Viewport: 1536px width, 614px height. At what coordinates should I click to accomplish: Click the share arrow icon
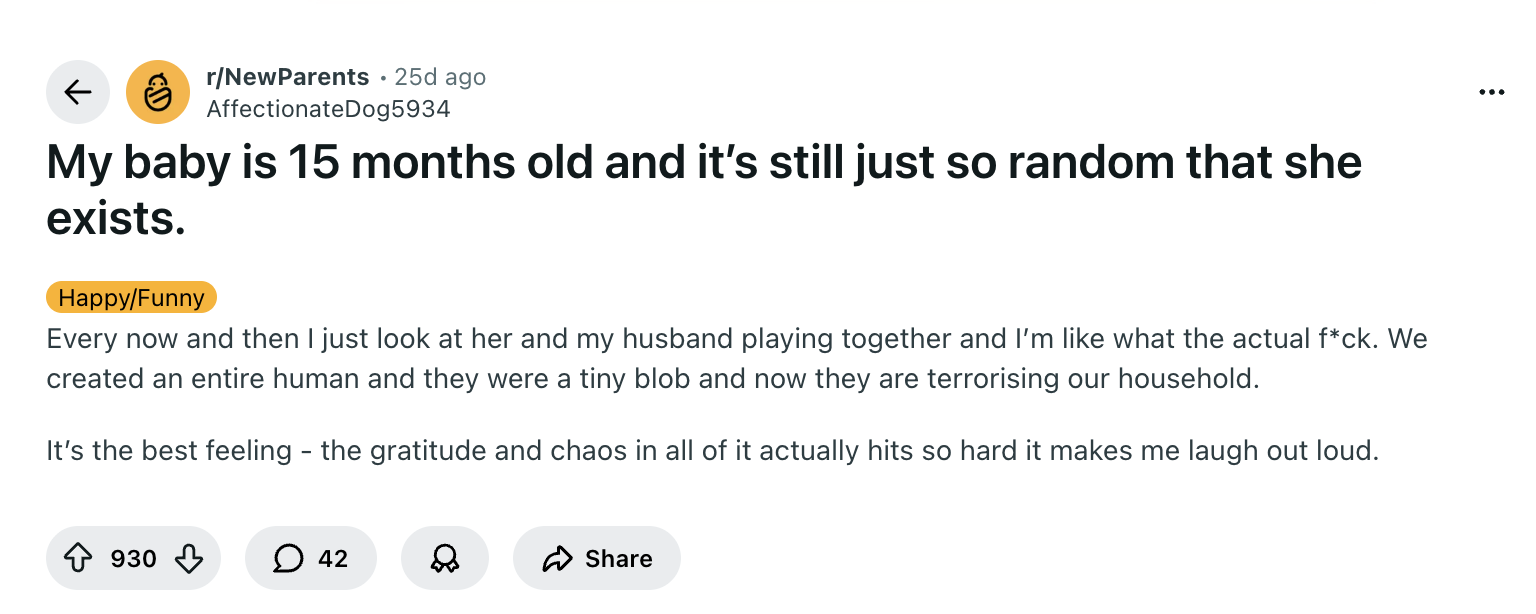tap(557, 558)
